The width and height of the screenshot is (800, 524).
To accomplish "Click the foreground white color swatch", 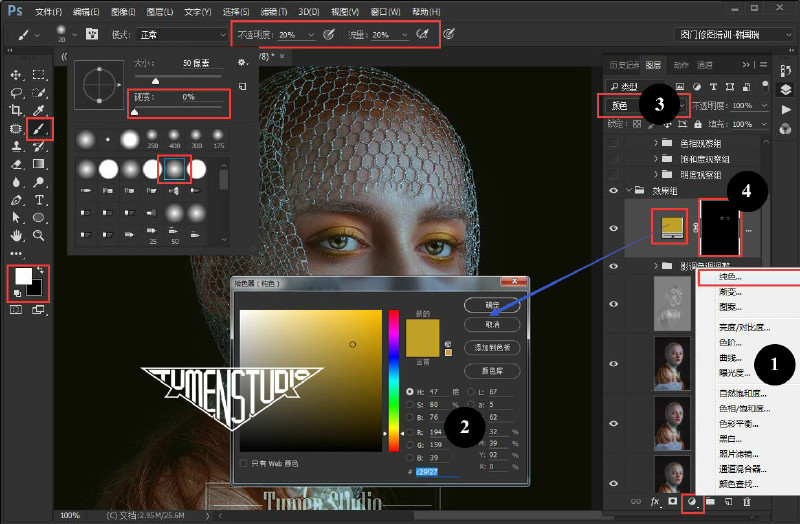I will pyautogui.click(x=23, y=276).
